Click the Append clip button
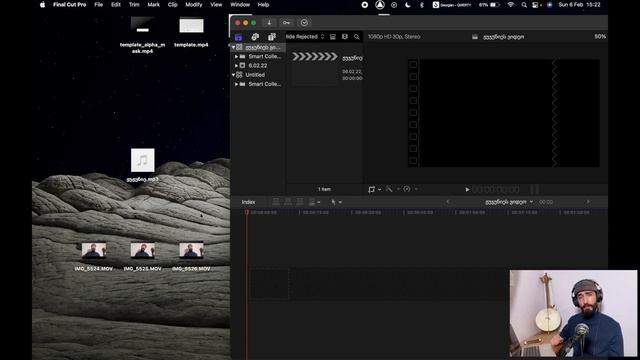This screenshot has height=360, width=640. pos(300,202)
